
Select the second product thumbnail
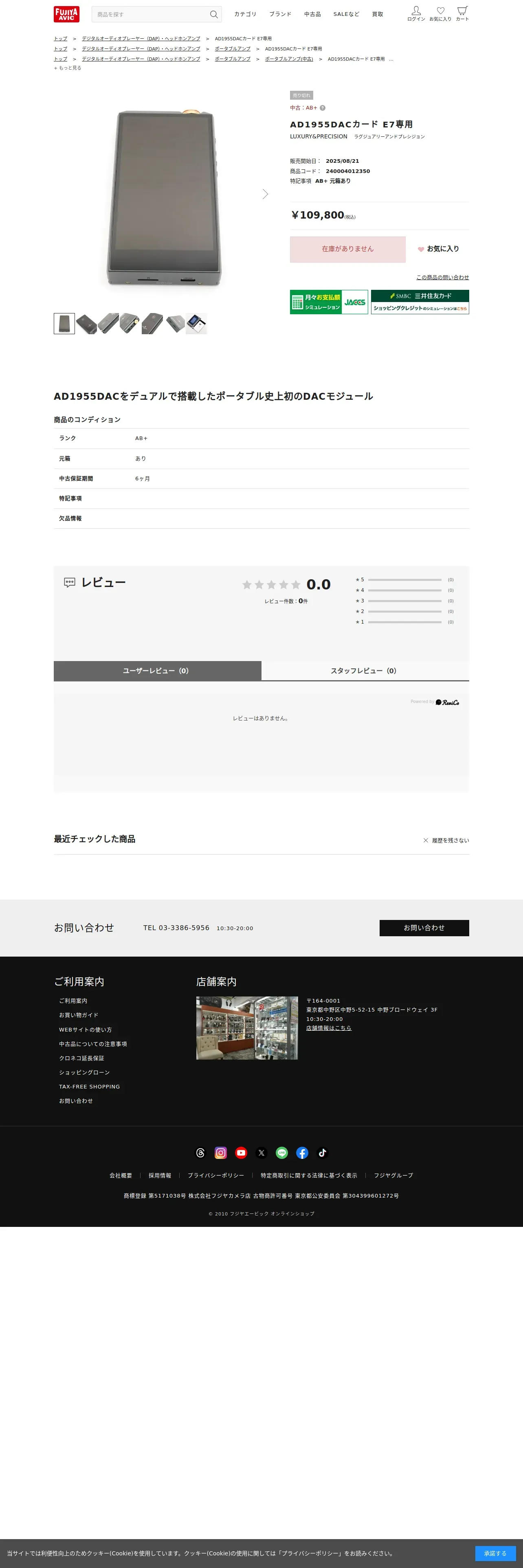pos(86,323)
